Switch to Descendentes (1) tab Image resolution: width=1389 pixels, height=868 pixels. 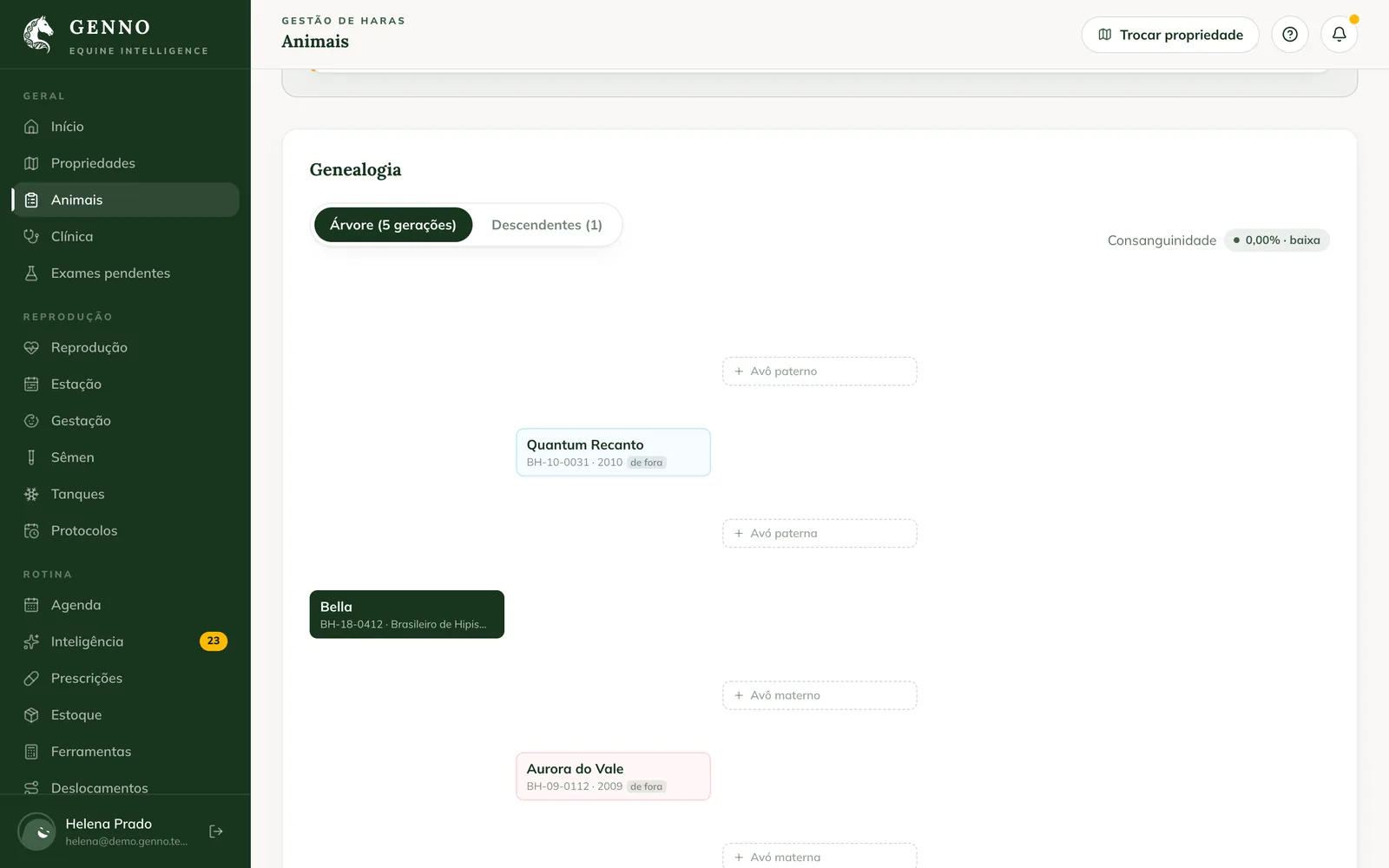(547, 225)
